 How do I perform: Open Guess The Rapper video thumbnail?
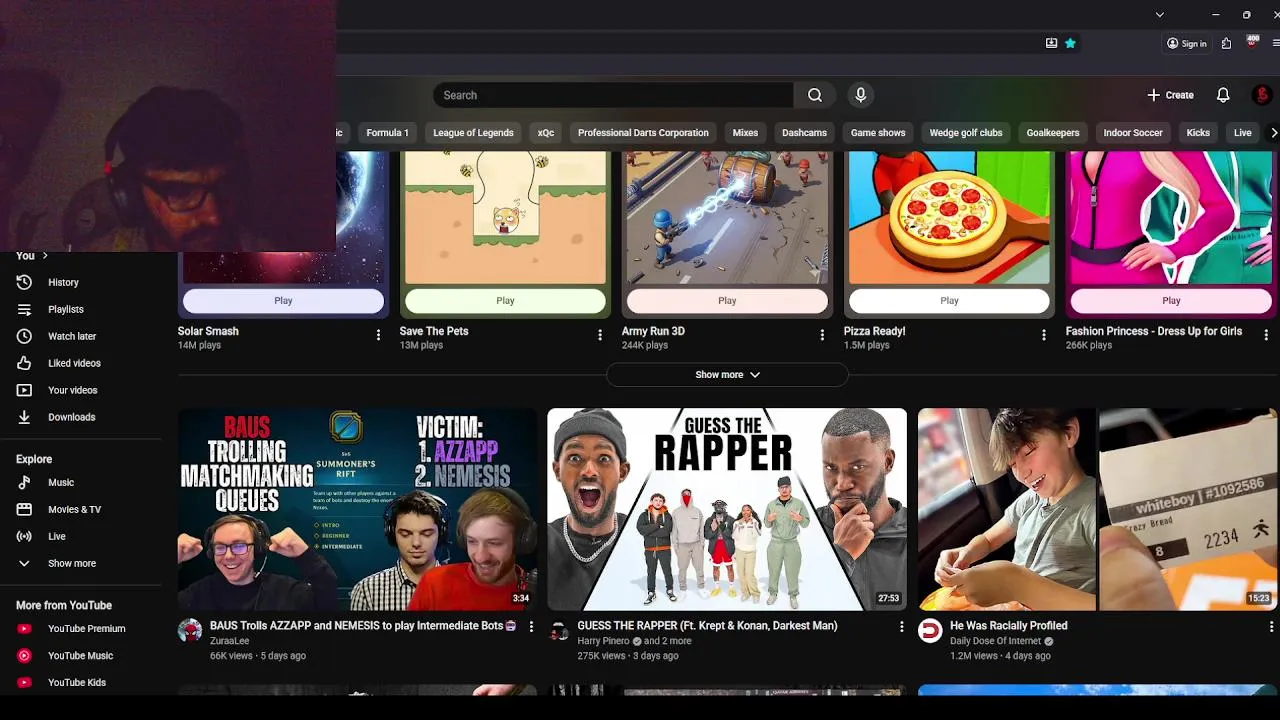tap(727, 509)
